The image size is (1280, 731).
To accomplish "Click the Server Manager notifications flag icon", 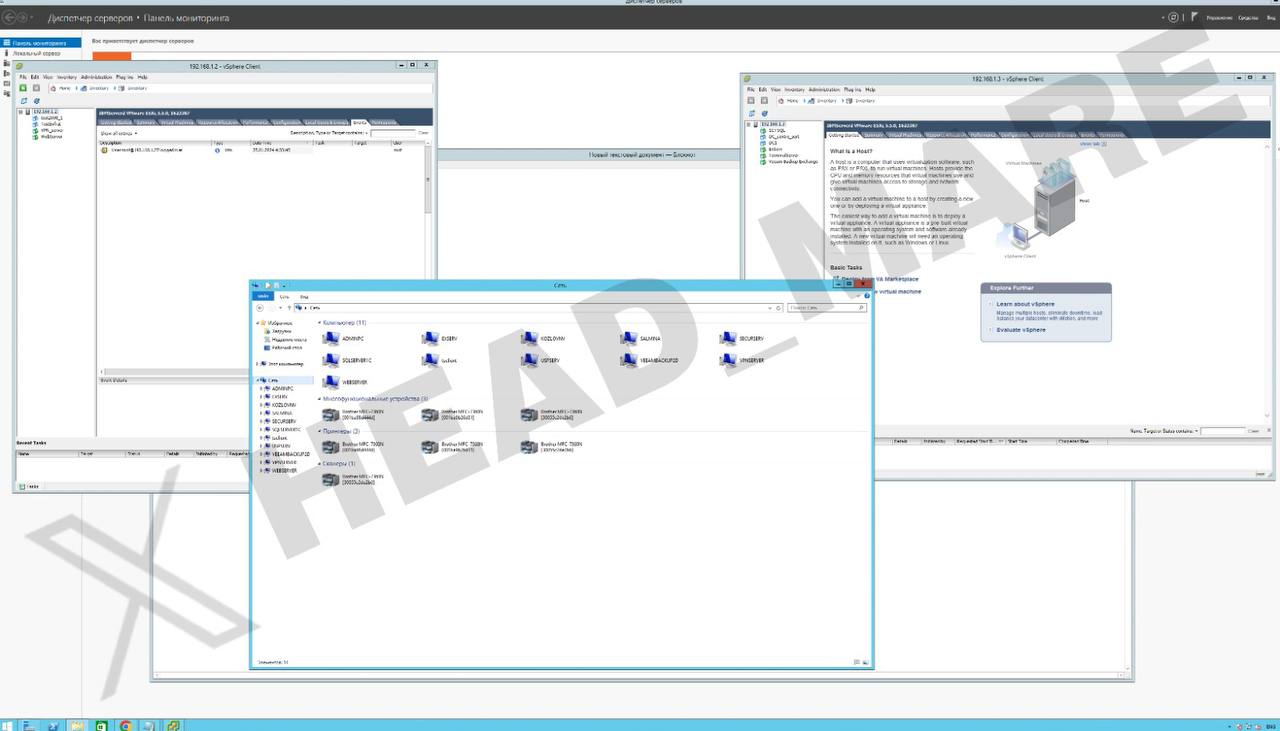I will [1195, 18].
